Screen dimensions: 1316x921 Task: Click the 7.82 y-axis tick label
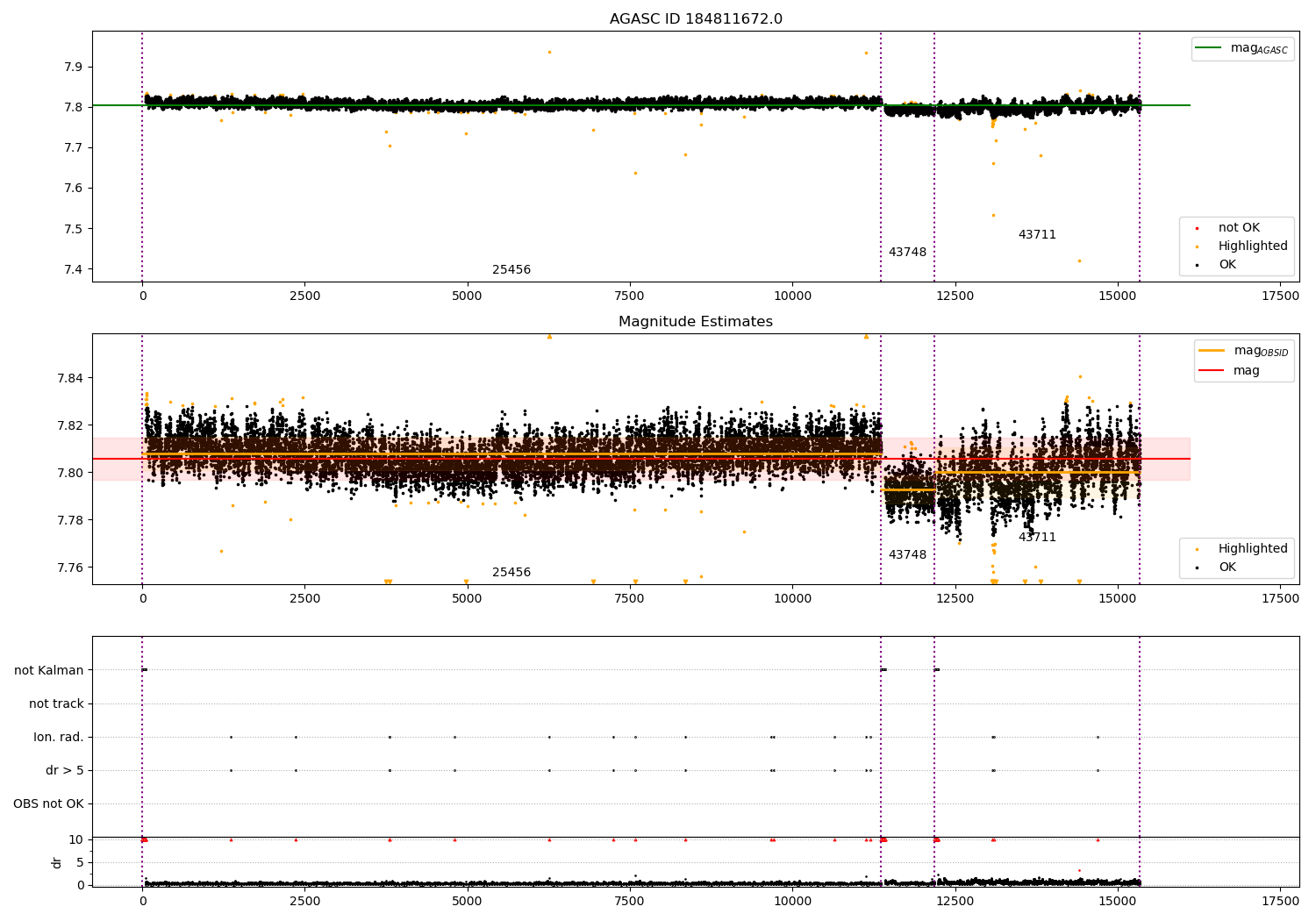pyautogui.click(x=70, y=426)
